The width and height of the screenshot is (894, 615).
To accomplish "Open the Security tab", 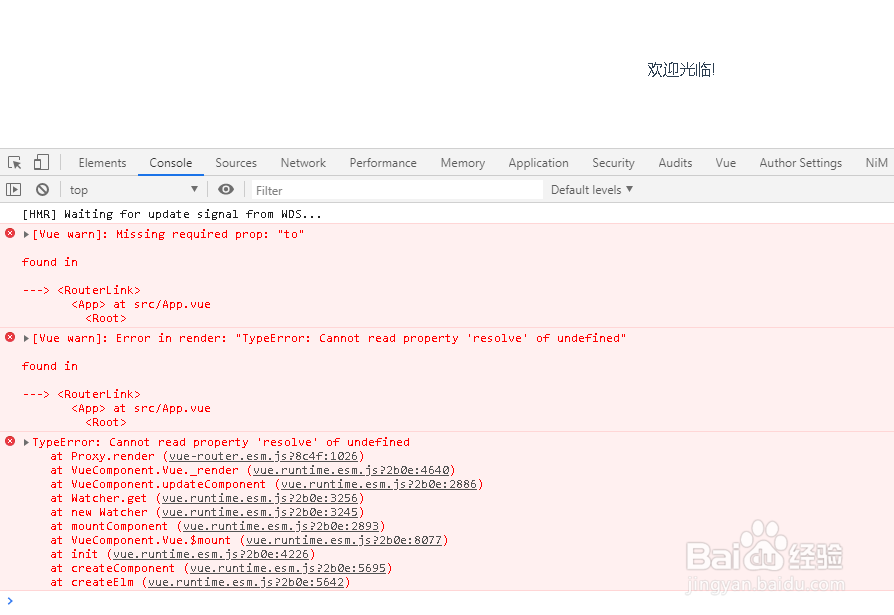I will (613, 163).
